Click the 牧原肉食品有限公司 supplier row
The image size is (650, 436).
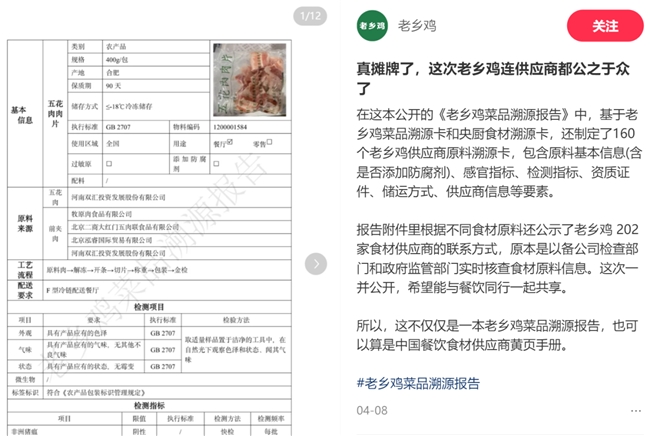tap(179, 214)
